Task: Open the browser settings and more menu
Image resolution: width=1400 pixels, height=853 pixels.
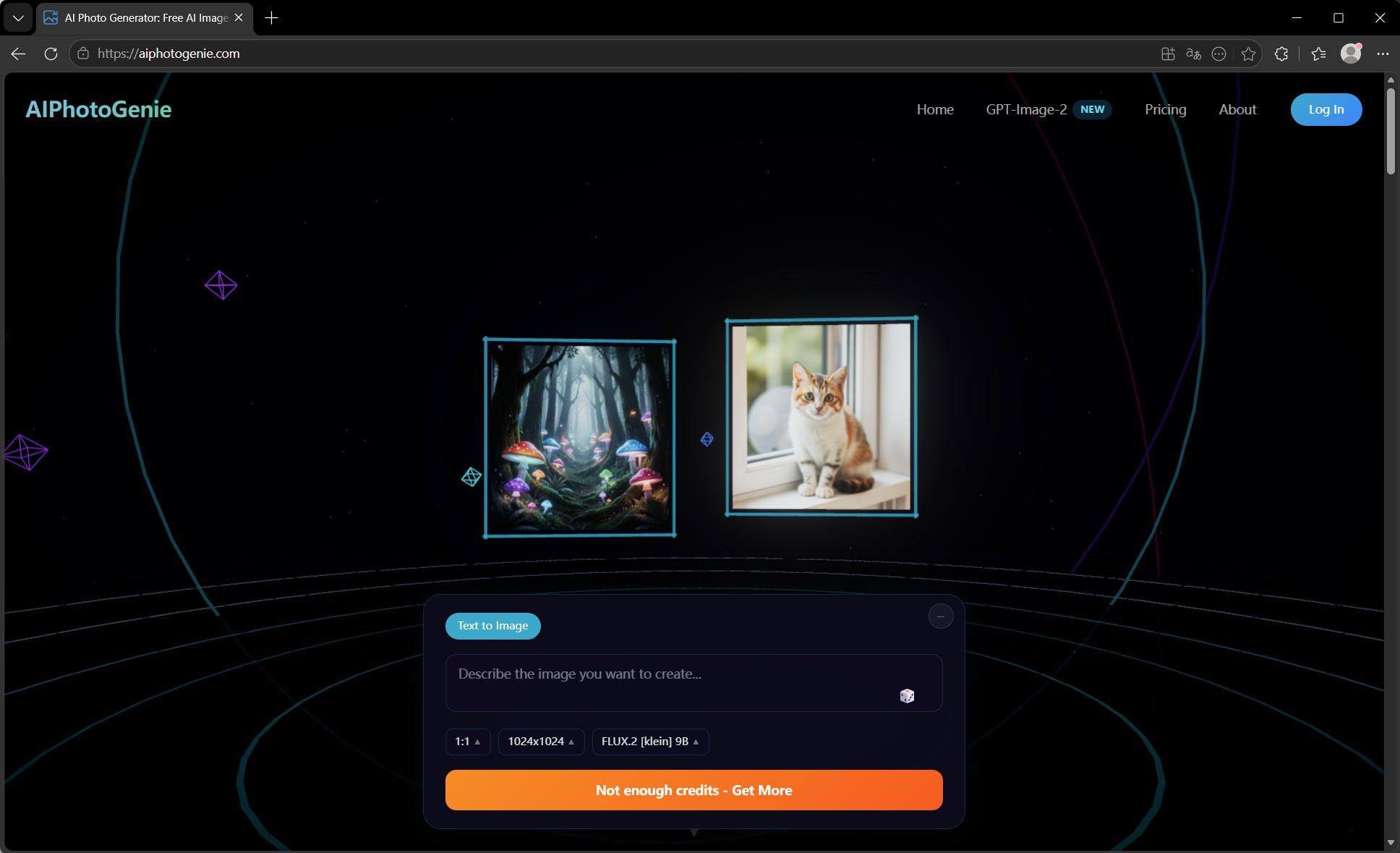Action: click(1383, 54)
